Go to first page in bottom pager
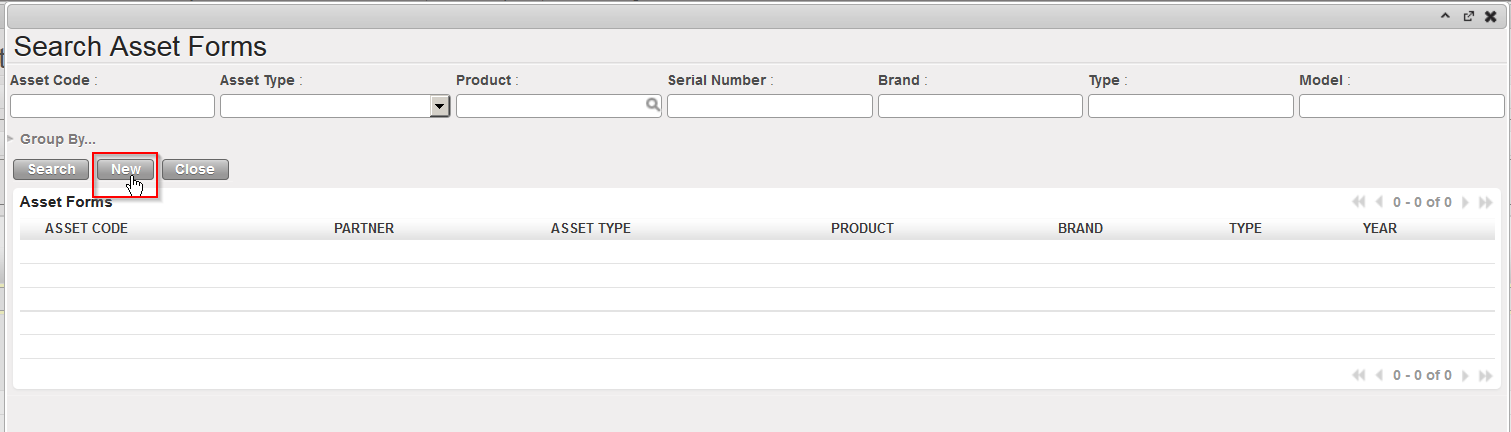Viewport: 1511px width, 432px height. pos(1358,375)
